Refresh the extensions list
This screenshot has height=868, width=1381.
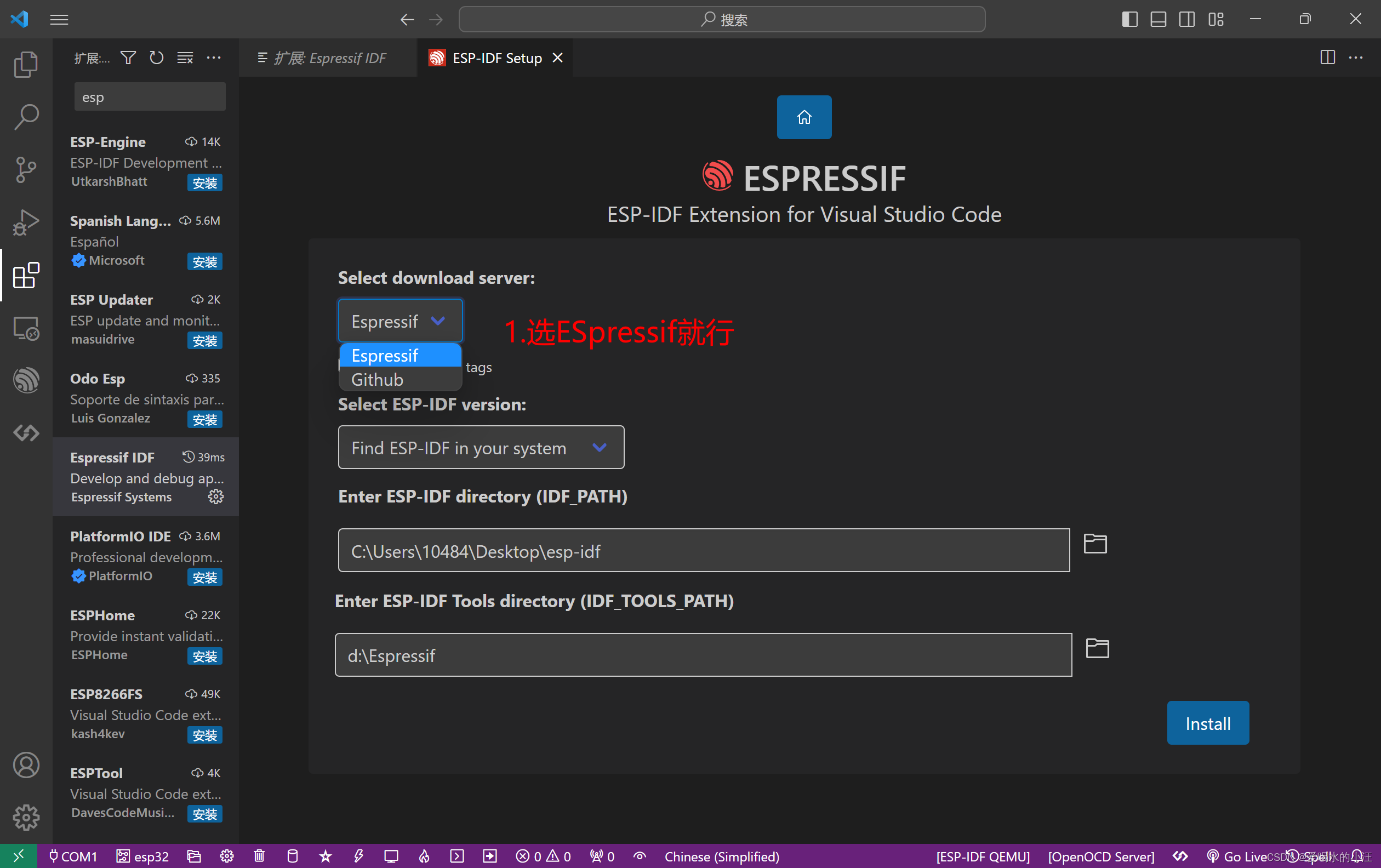point(156,58)
